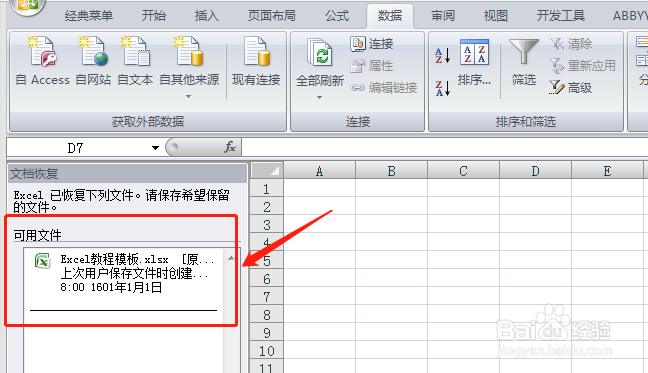Sort descending Z to A
The height and width of the screenshot is (373, 648).
tap(442, 88)
